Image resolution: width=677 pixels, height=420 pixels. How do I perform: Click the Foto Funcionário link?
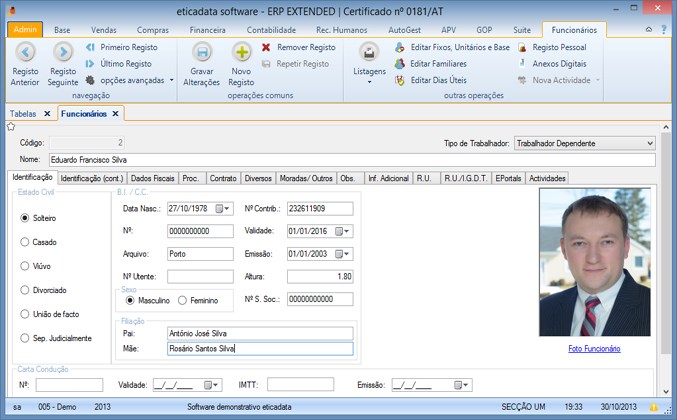pyautogui.click(x=594, y=348)
